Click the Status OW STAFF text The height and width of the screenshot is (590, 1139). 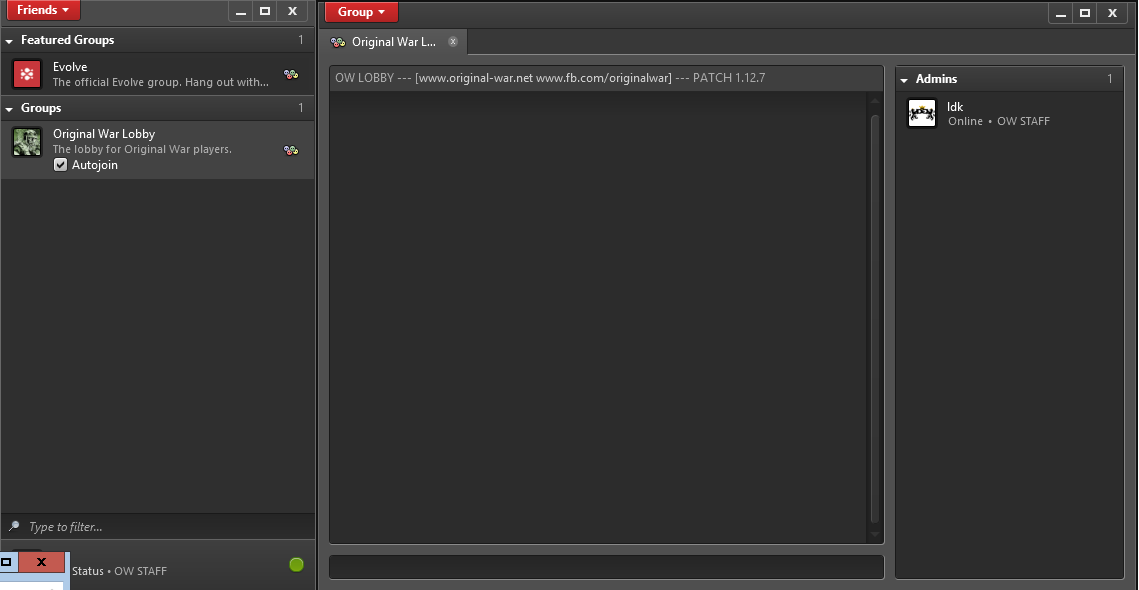point(119,571)
